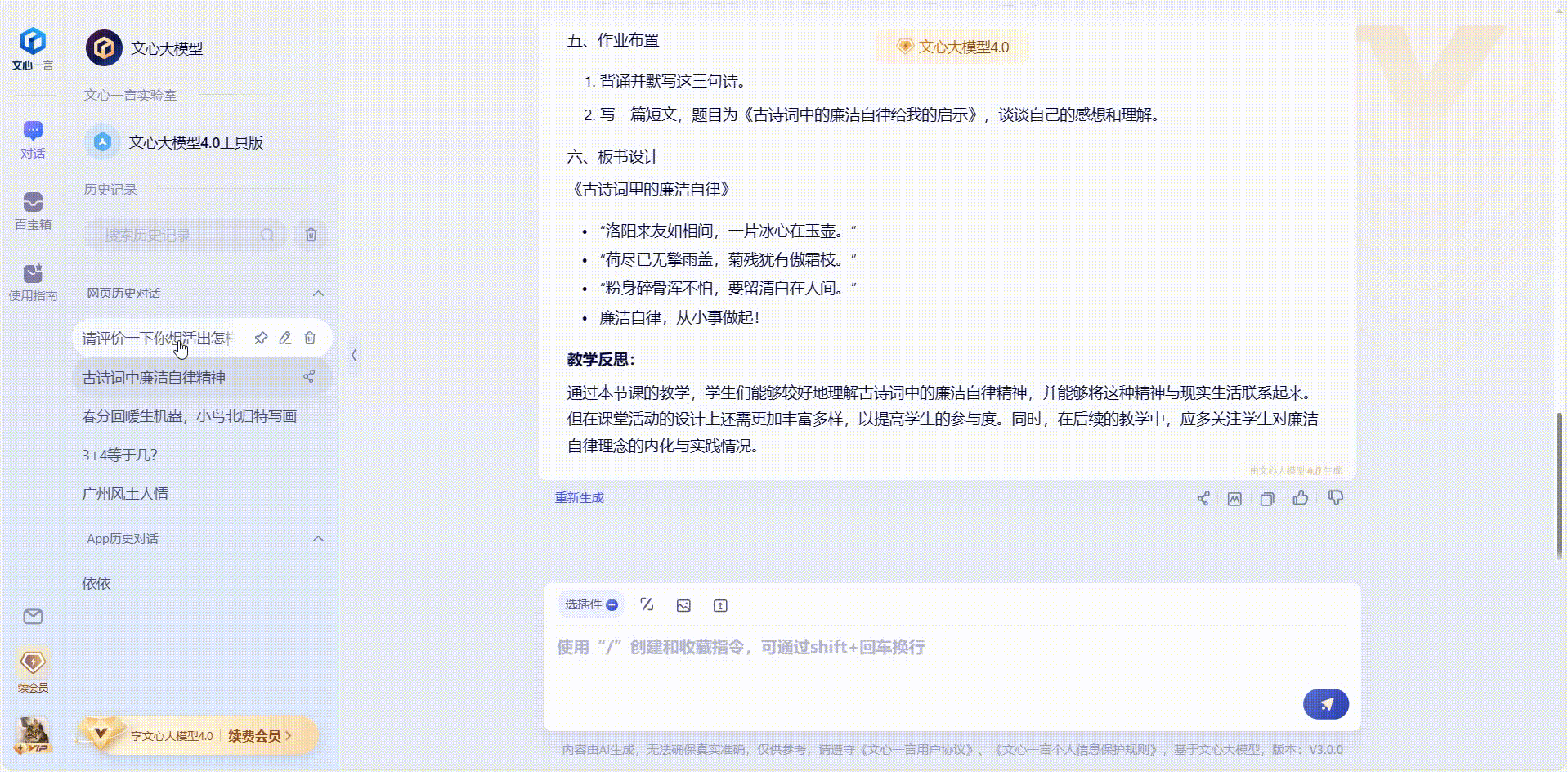Viewport: 1568px width, 772px height.
Task: Click 重新生成 to regenerate the answer
Action: pyautogui.click(x=579, y=497)
